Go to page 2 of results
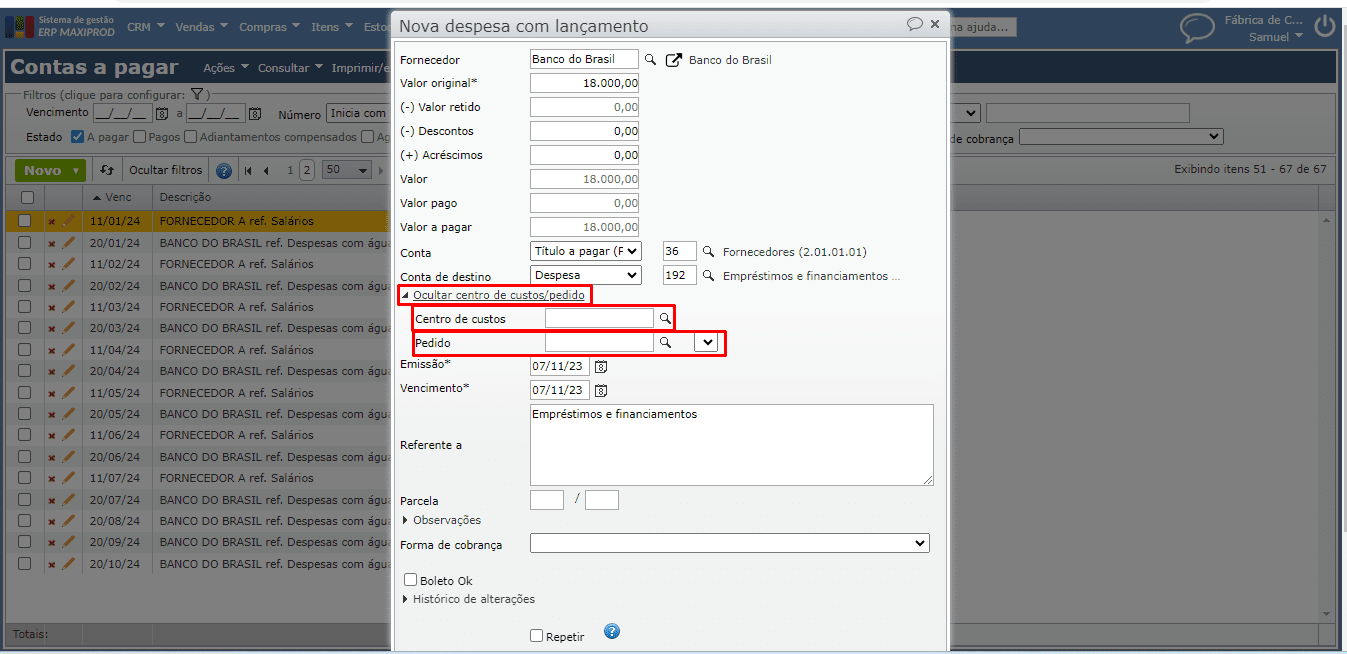1347x654 pixels. (306, 170)
